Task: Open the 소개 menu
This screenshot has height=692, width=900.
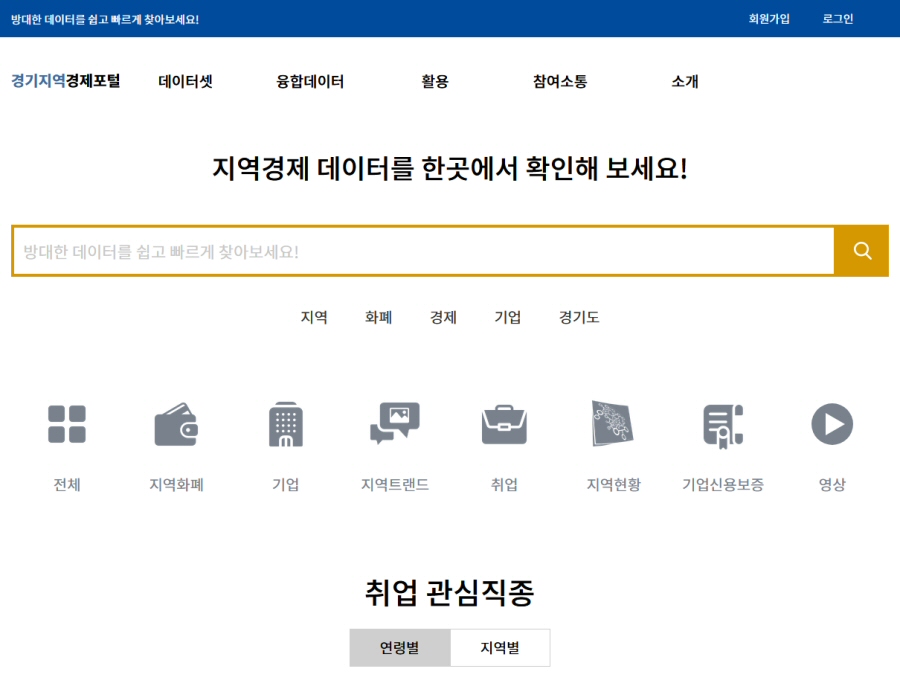Action: (685, 81)
